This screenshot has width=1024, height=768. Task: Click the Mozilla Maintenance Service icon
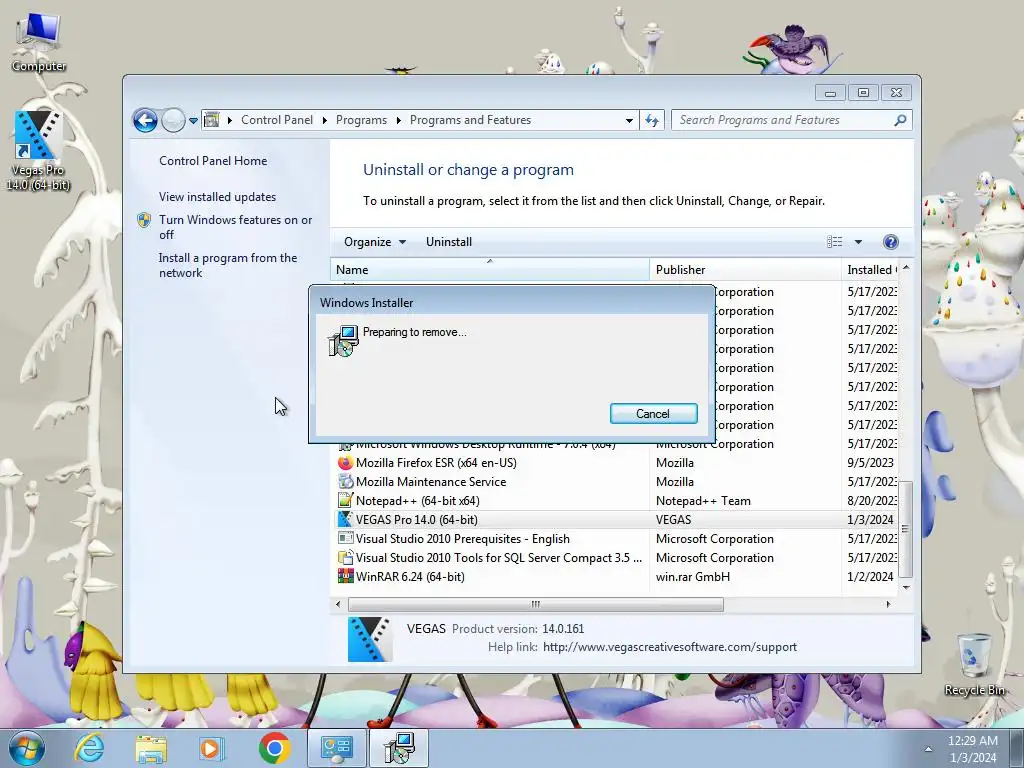tap(345, 482)
